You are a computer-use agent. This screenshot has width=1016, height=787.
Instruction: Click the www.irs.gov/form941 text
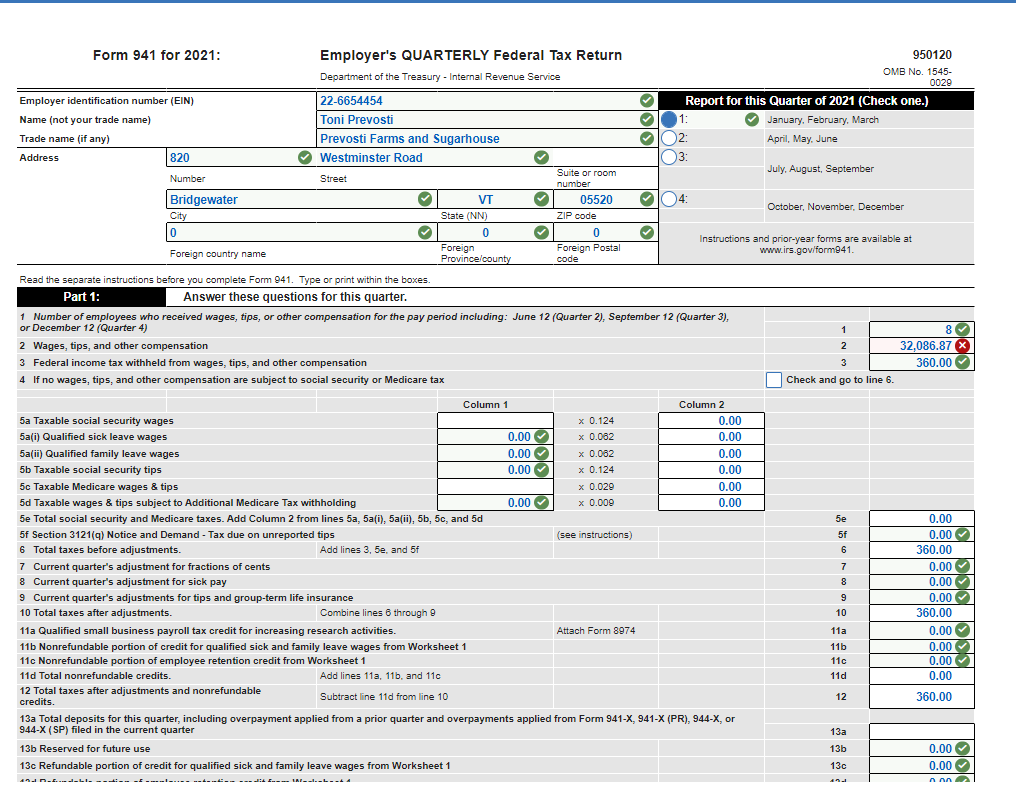(806, 249)
